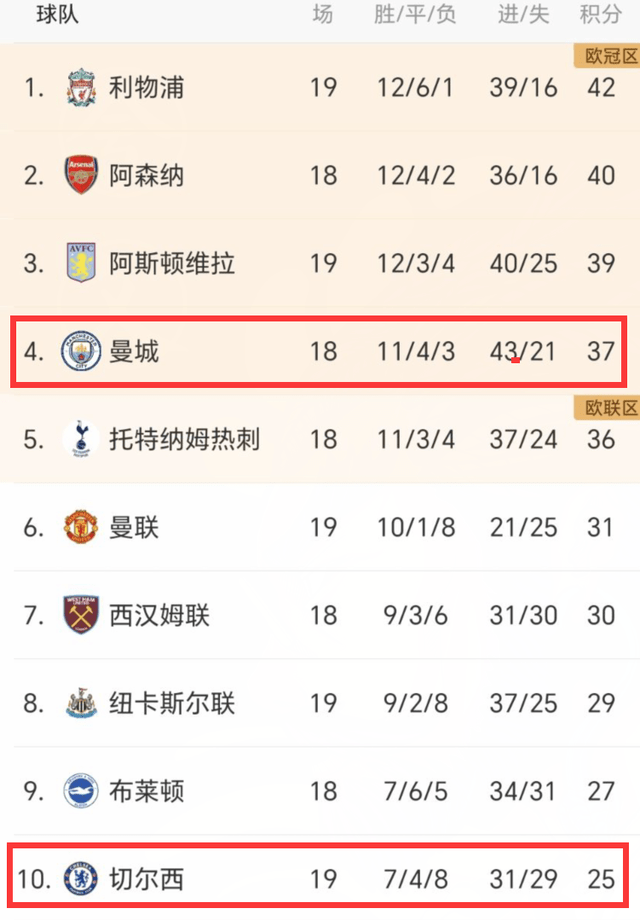Screen dimensions: 640x920
Task: Click the Aston Villa crest icon
Action: pyautogui.click(x=80, y=263)
